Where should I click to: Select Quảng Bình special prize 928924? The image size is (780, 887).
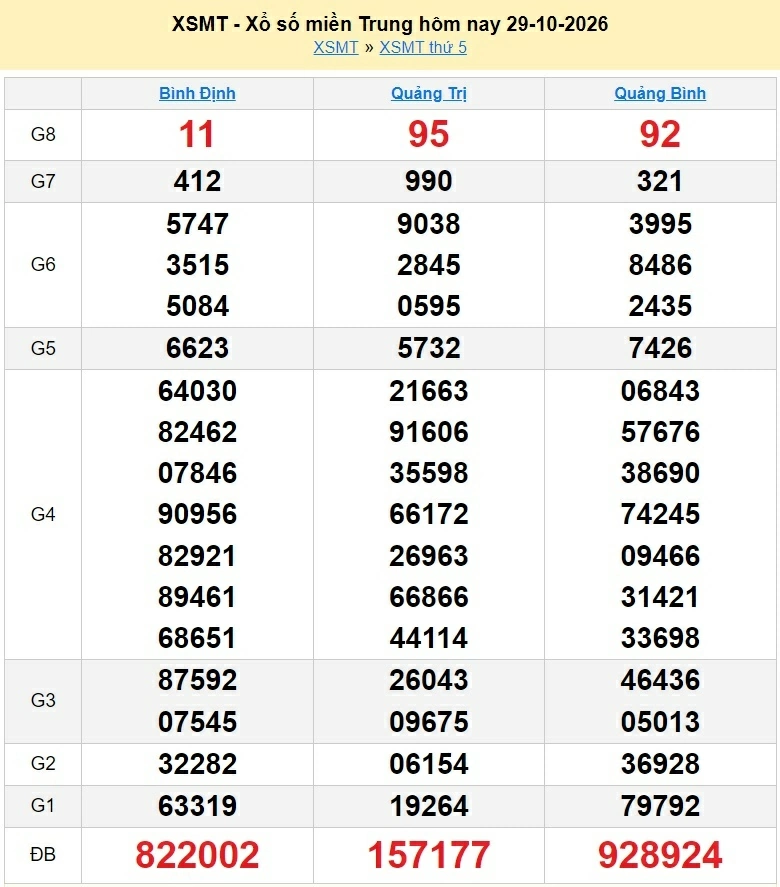tap(660, 855)
